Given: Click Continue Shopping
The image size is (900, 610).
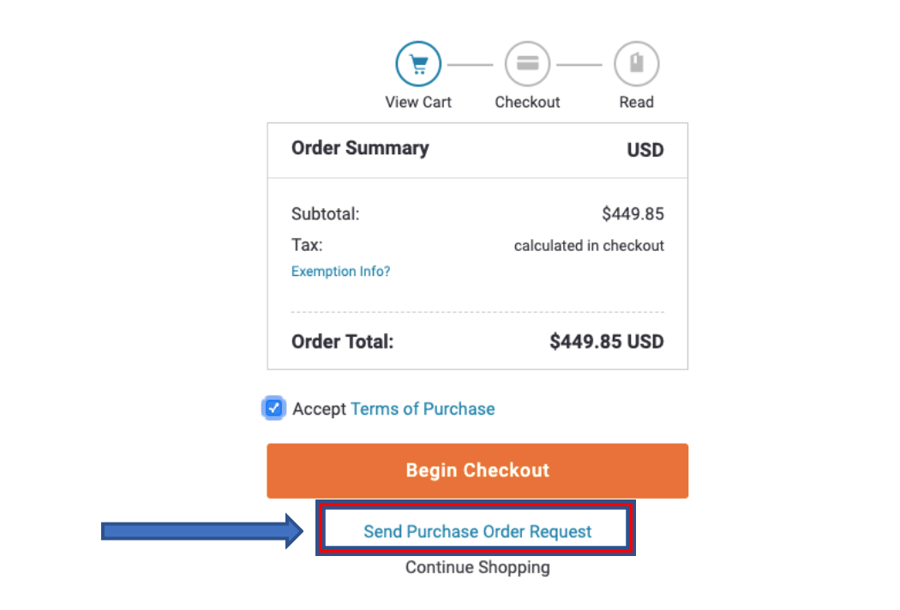Looking at the screenshot, I should pyautogui.click(x=477, y=567).
